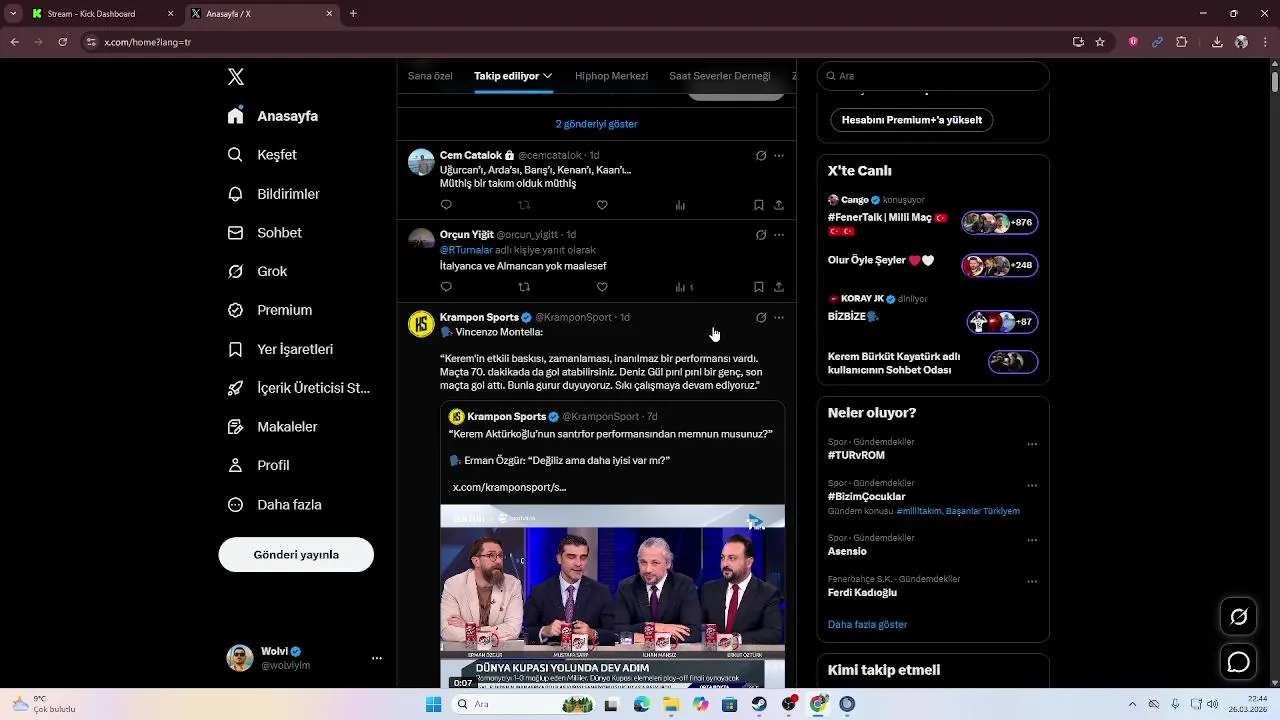The height and width of the screenshot is (720, 1280).
Task: Reply to Orçun Yiğit's post
Action: point(446,287)
